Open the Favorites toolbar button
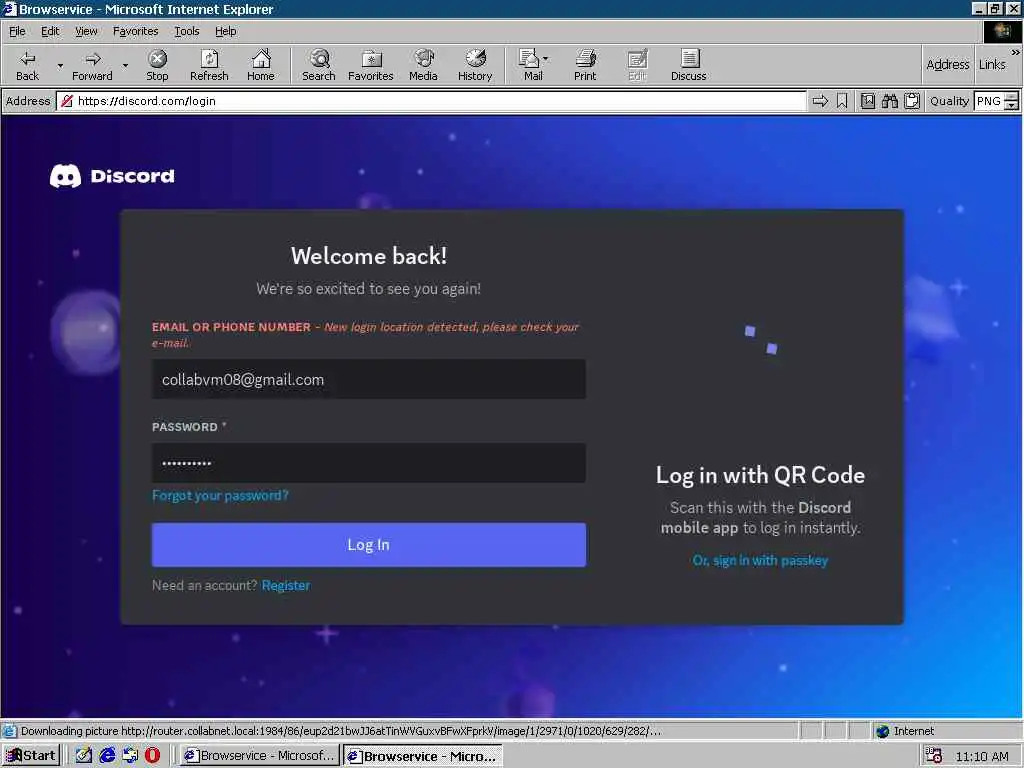 pyautogui.click(x=370, y=65)
